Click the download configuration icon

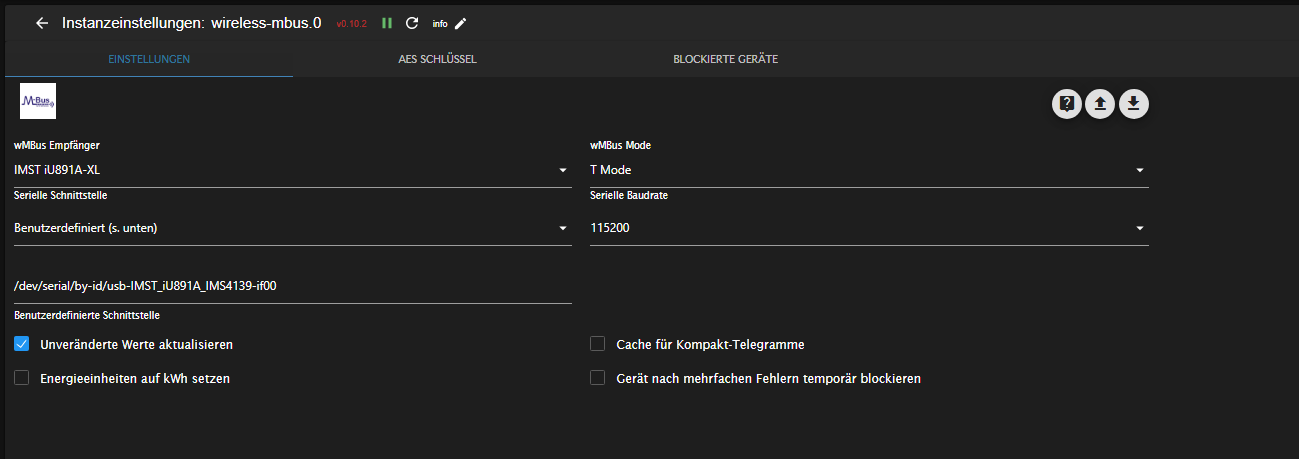point(1134,104)
